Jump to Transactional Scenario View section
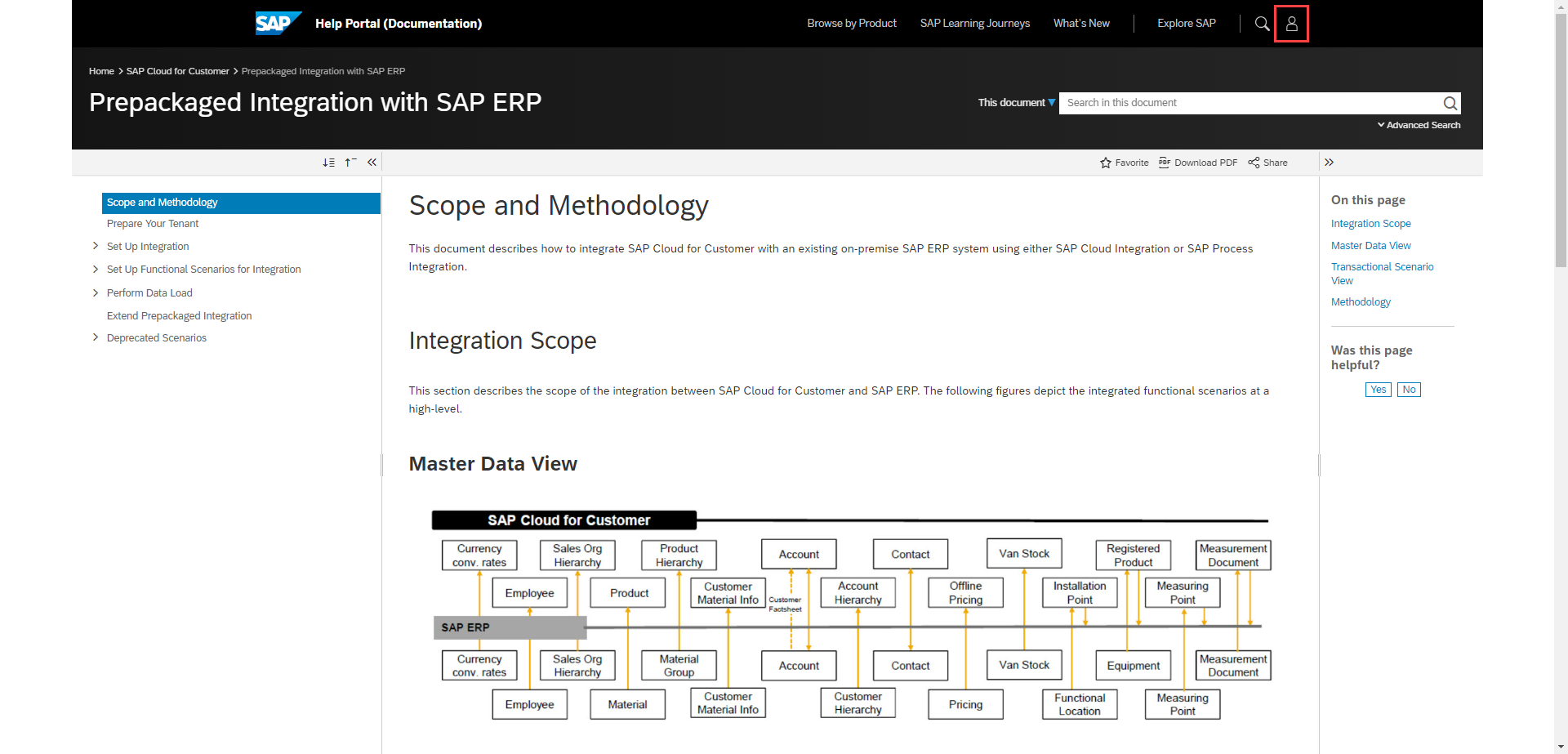Viewport: 1568px width, 754px height. point(1382,274)
